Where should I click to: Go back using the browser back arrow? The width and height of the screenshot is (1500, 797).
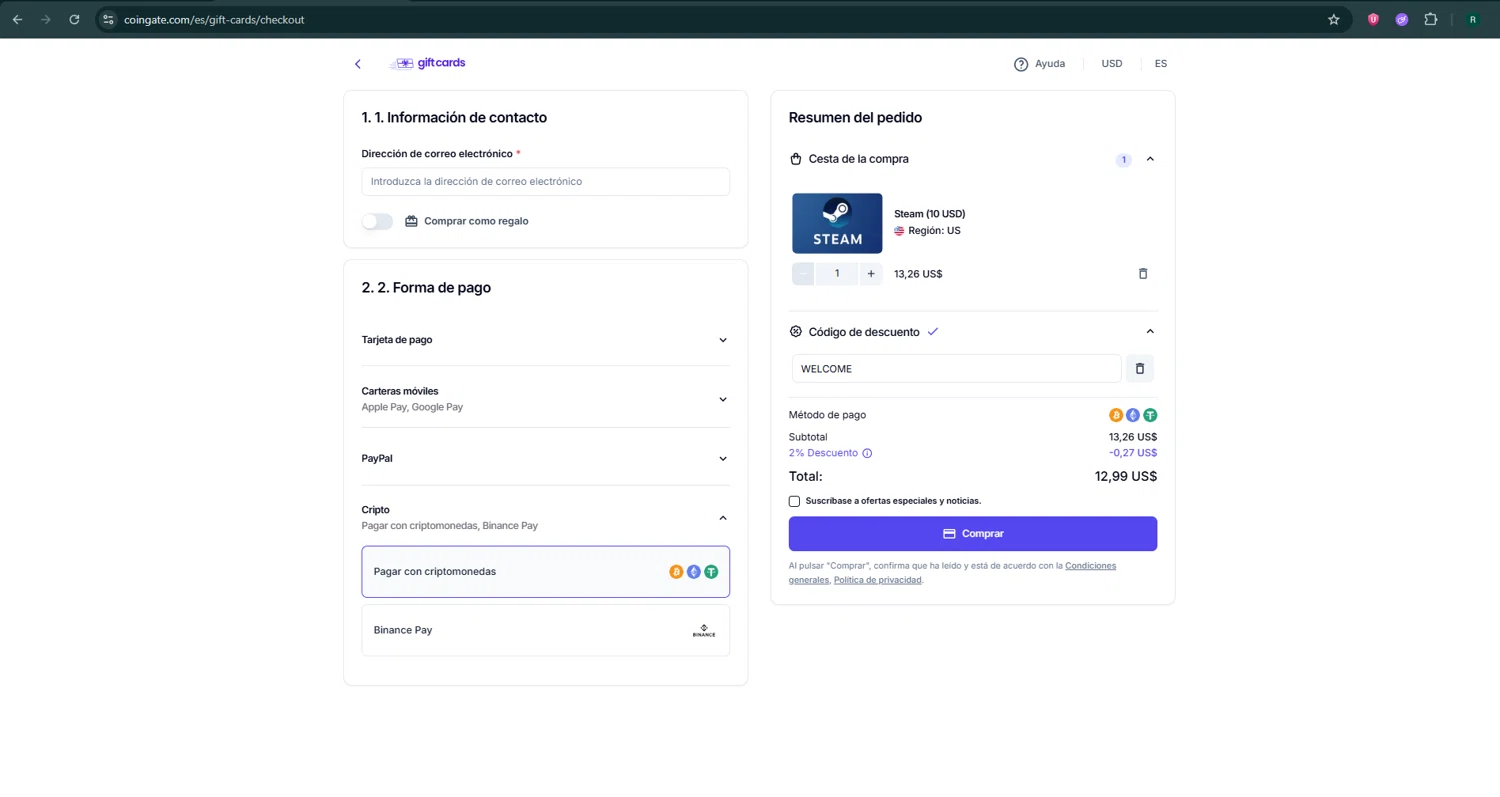click(17, 19)
